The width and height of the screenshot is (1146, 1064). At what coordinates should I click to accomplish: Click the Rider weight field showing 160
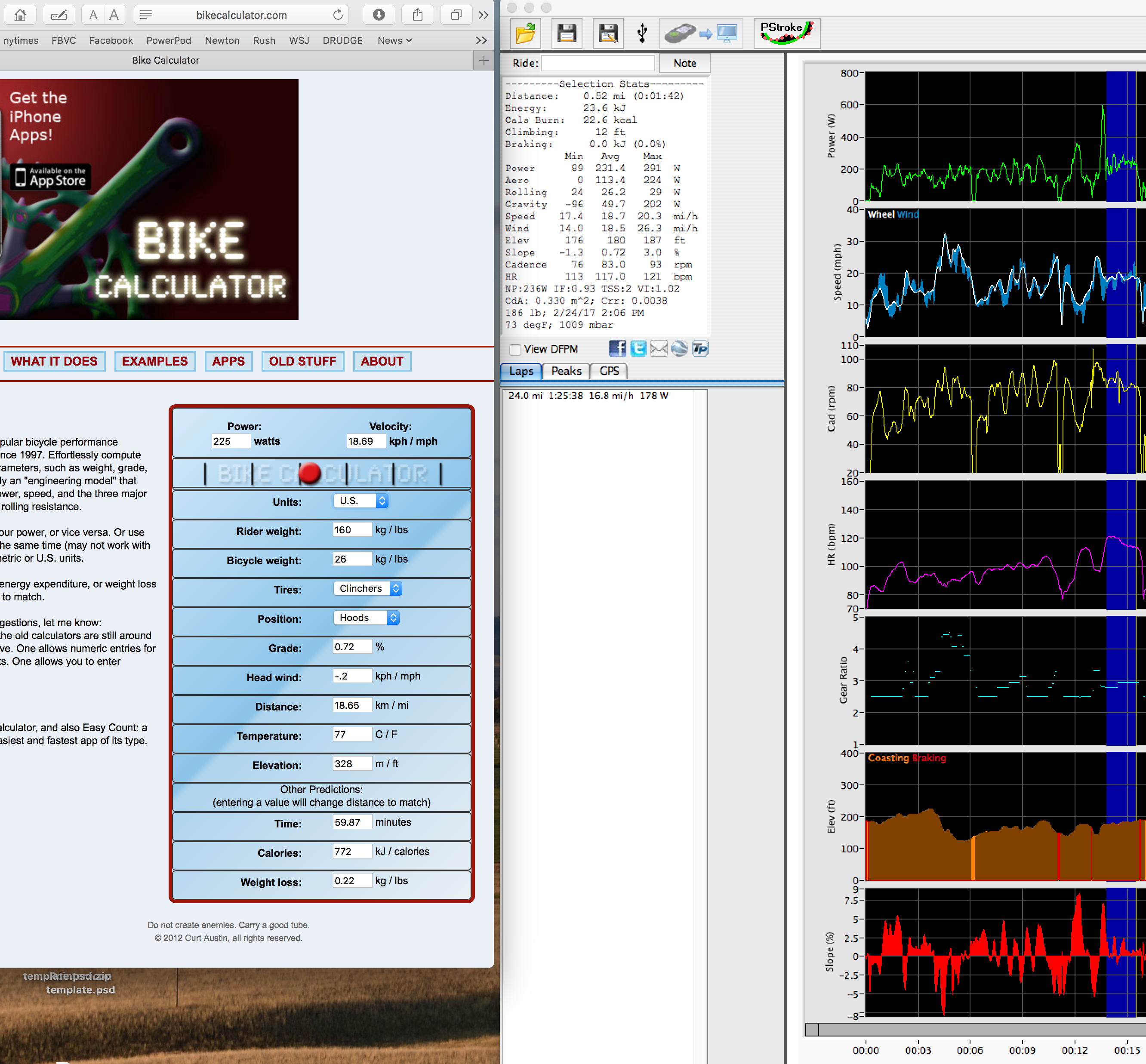click(x=352, y=530)
